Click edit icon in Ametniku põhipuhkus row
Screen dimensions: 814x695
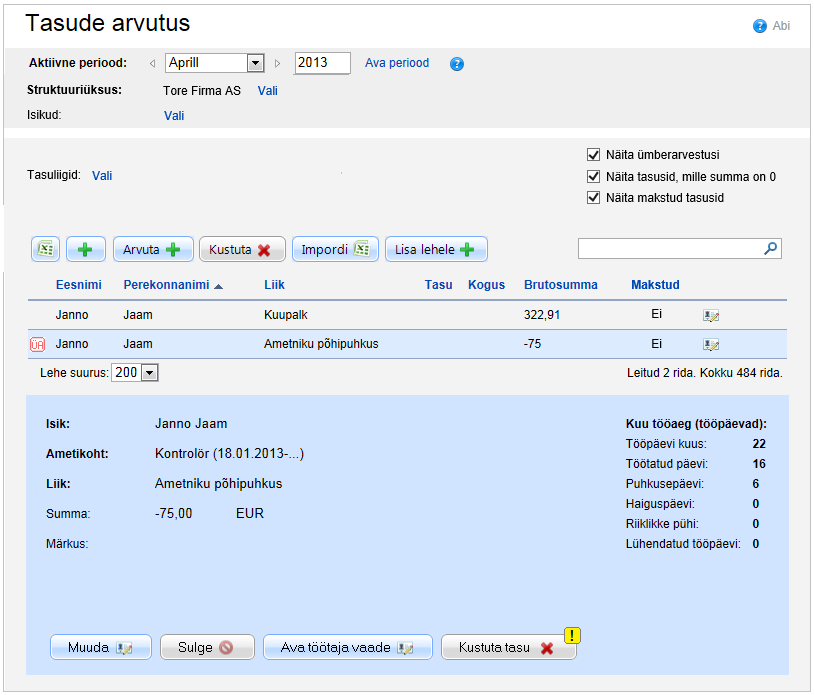point(712,344)
